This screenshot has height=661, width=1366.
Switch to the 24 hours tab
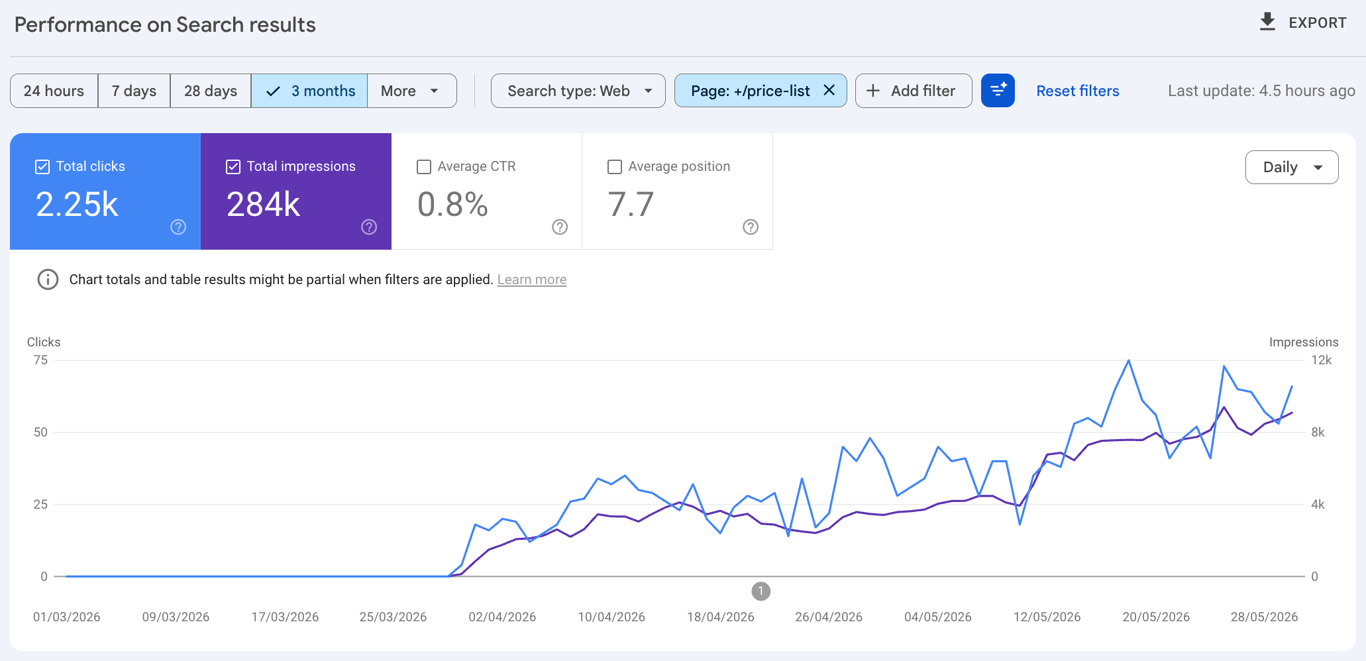pos(54,91)
